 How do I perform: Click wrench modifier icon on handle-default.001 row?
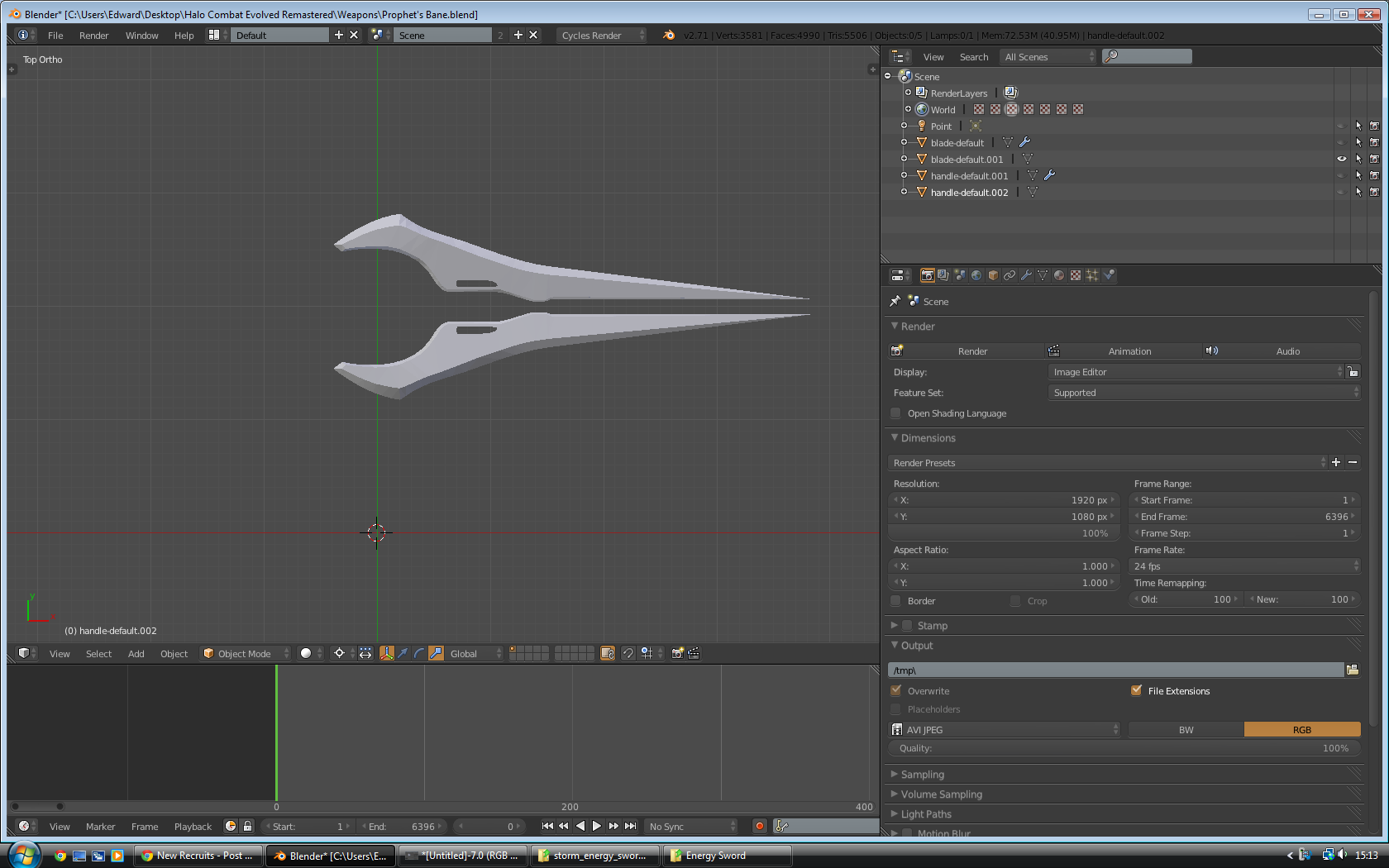(x=1049, y=175)
